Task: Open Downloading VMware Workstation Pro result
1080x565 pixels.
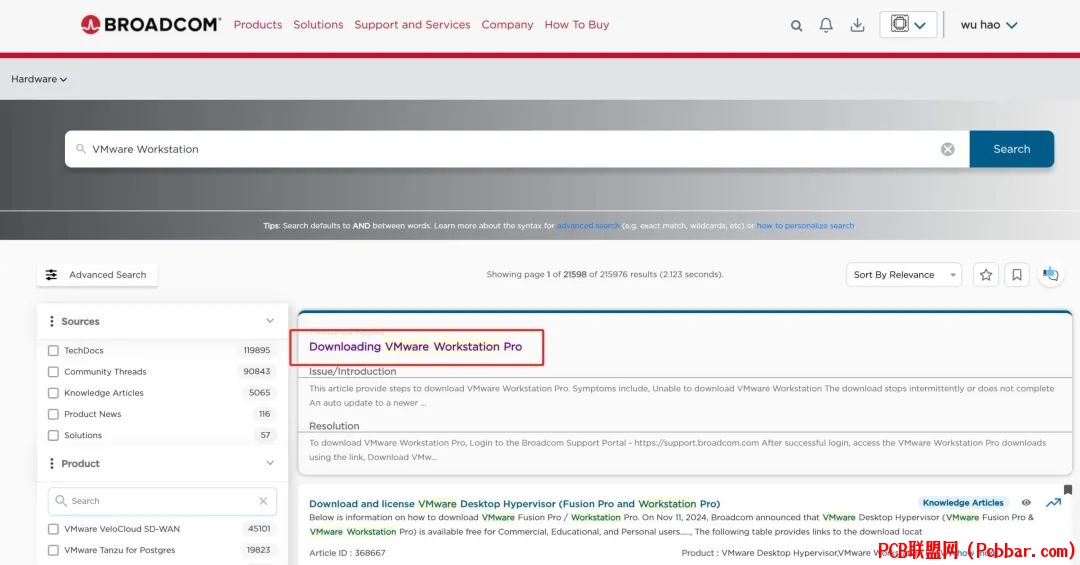Action: tap(415, 347)
